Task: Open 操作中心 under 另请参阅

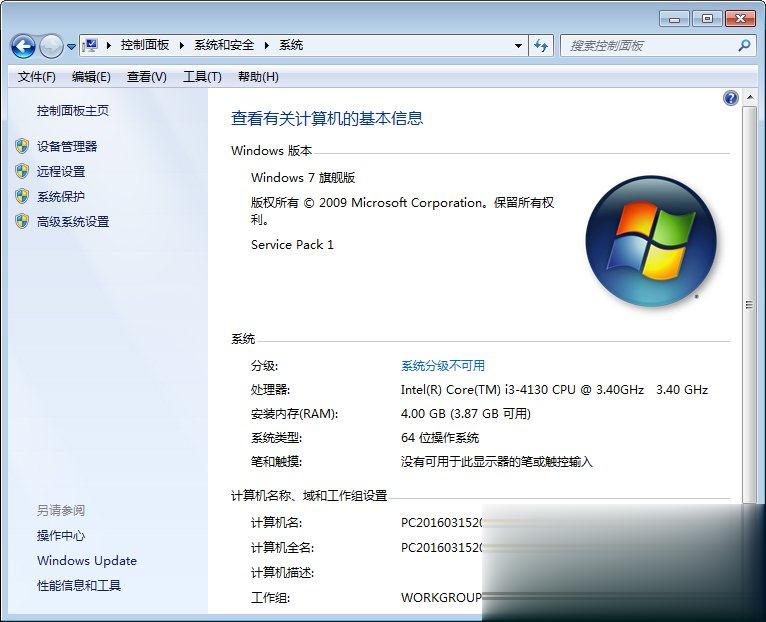Action: pyautogui.click(x=61, y=536)
